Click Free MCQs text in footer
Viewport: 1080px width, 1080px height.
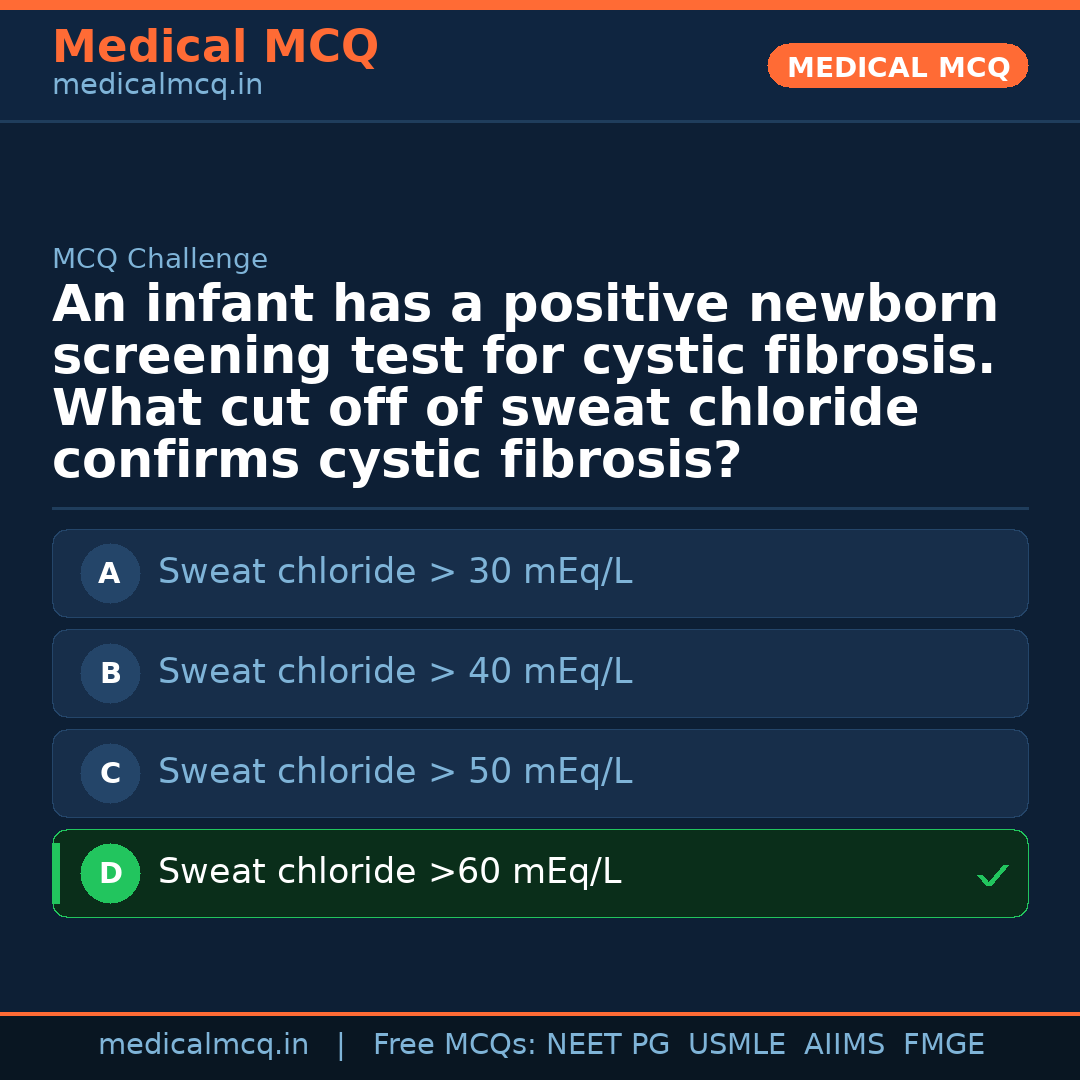pyautogui.click(x=454, y=1045)
